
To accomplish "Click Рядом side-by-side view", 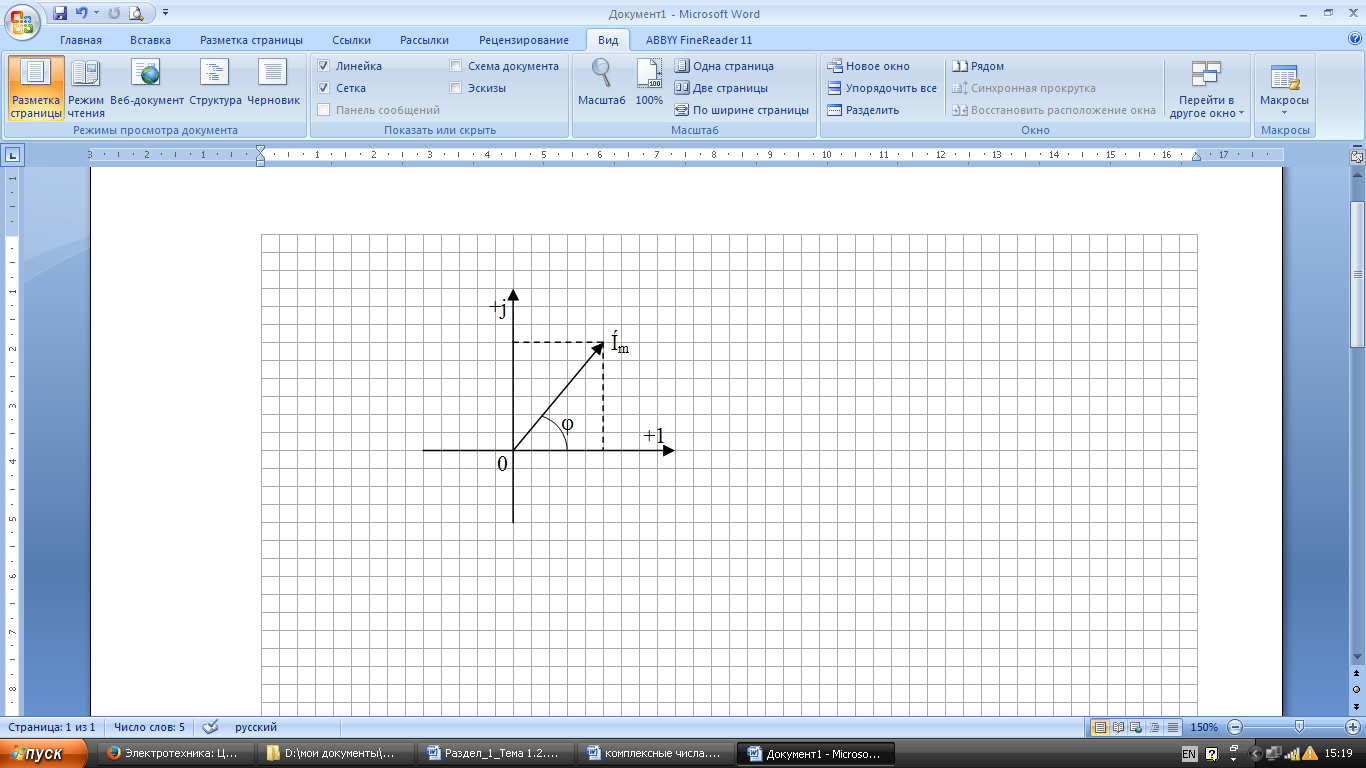I will (x=979, y=66).
